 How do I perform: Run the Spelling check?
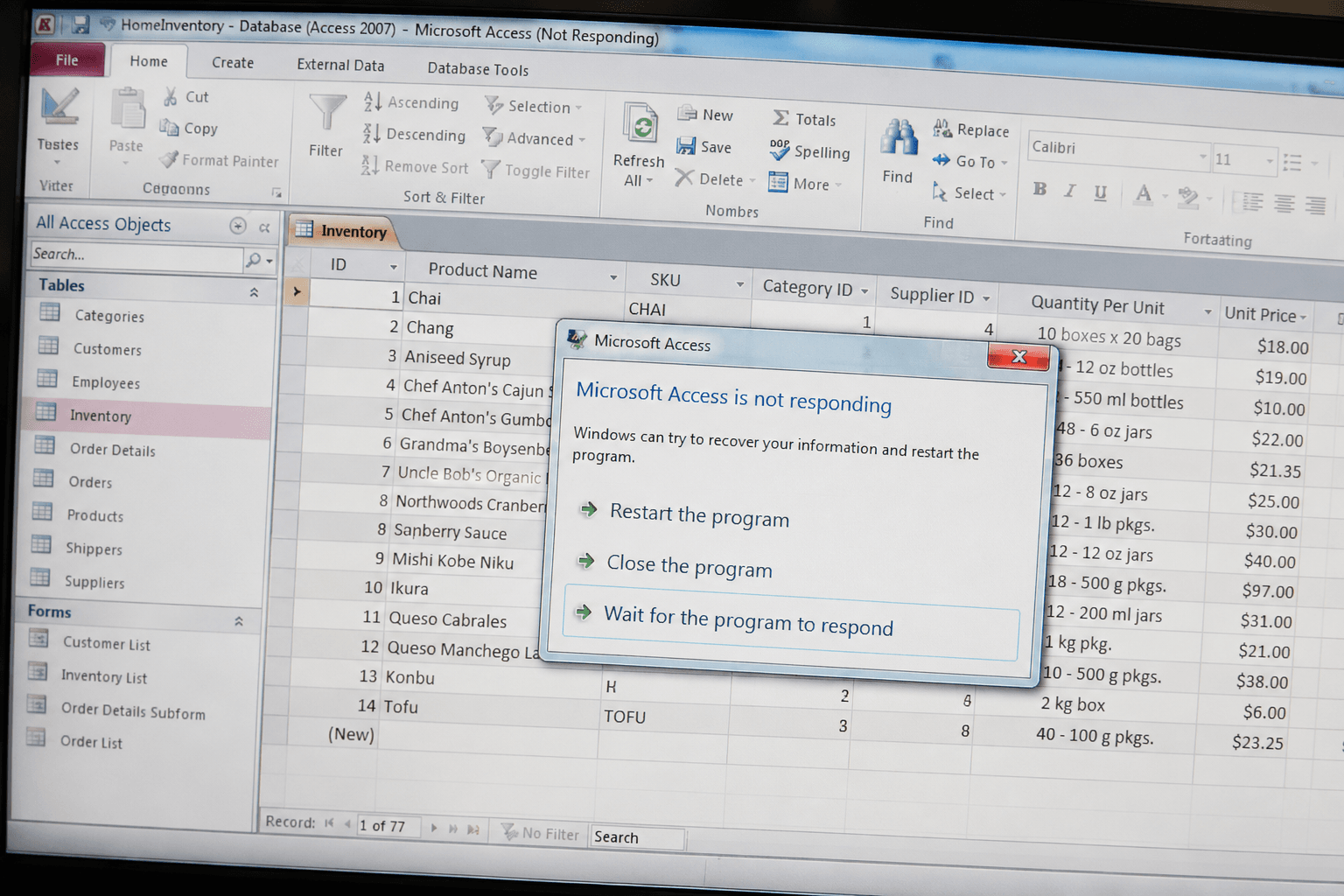coord(809,151)
